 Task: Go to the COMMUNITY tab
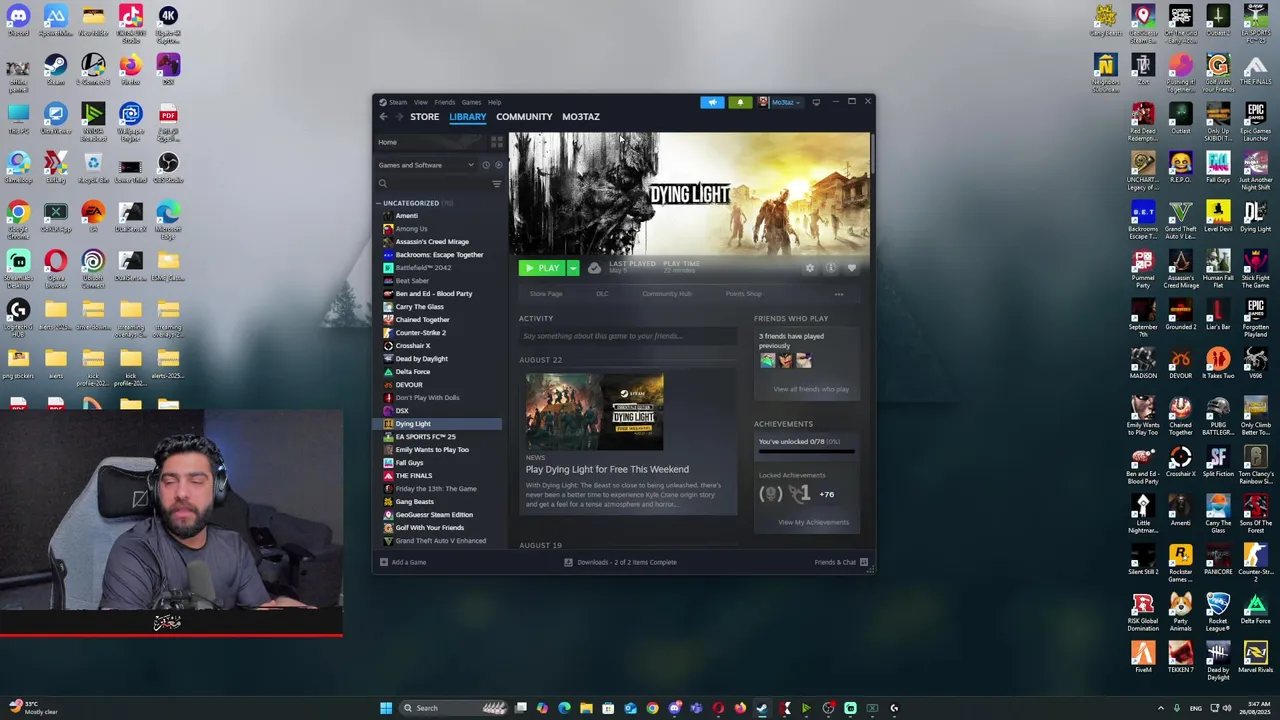(x=524, y=117)
